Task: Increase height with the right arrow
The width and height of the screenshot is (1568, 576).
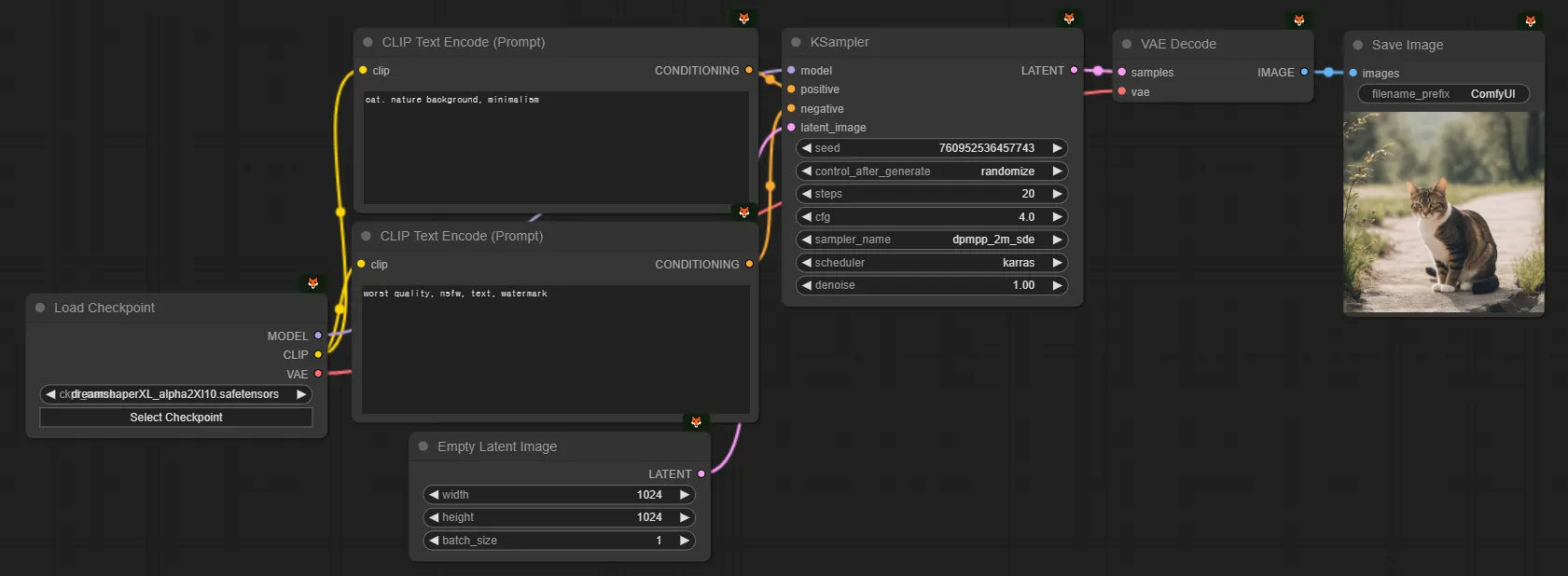Action: pos(685,517)
